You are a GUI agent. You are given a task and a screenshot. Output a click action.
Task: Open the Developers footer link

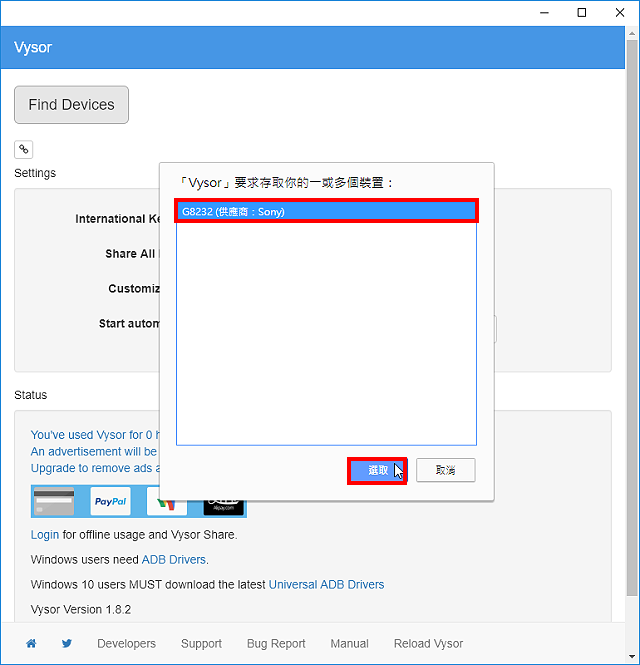pyautogui.click(x=126, y=643)
